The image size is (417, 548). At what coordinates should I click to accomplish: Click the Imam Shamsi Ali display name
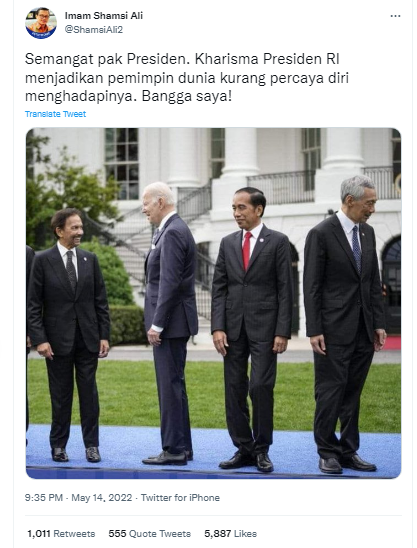point(104,16)
